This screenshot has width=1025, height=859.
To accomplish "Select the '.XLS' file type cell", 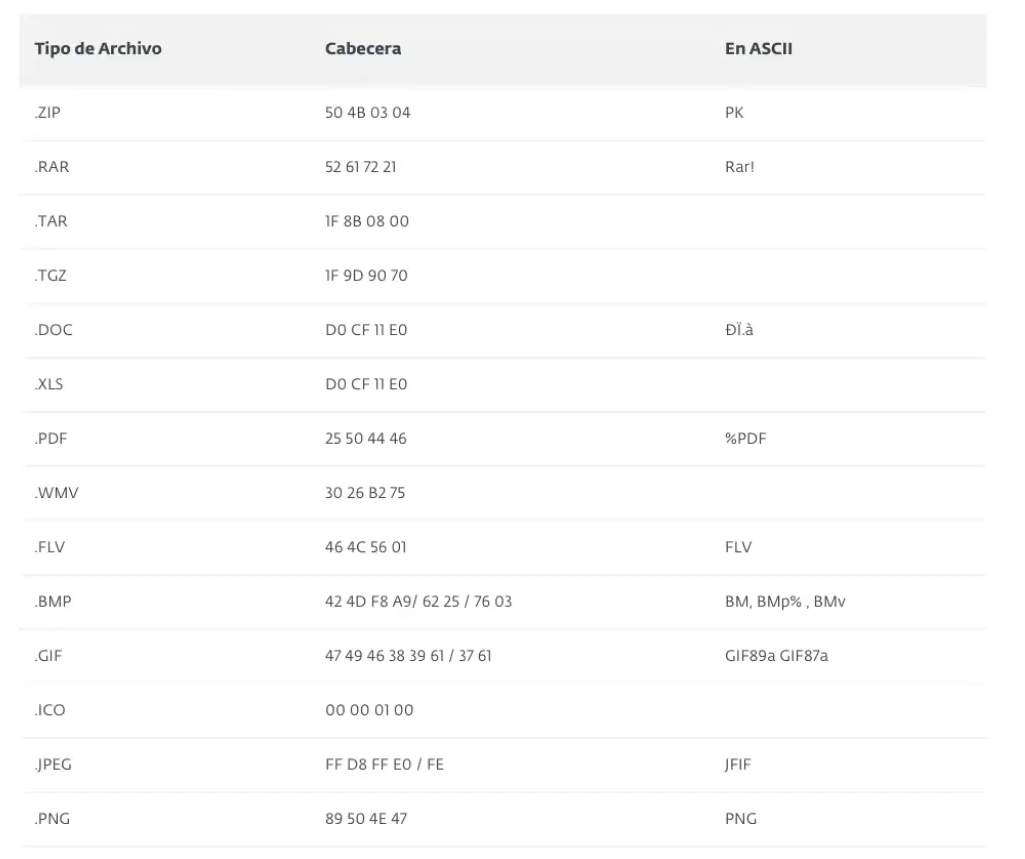I will click(x=48, y=384).
